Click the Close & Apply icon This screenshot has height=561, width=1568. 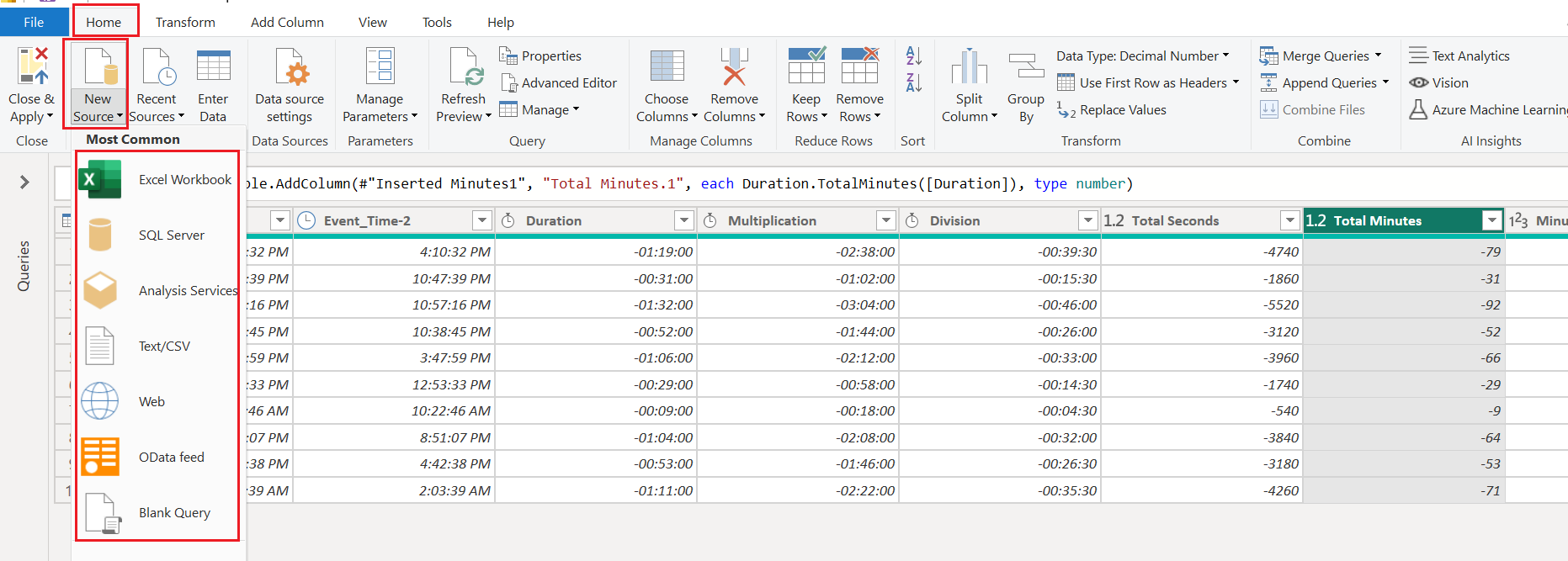33,66
